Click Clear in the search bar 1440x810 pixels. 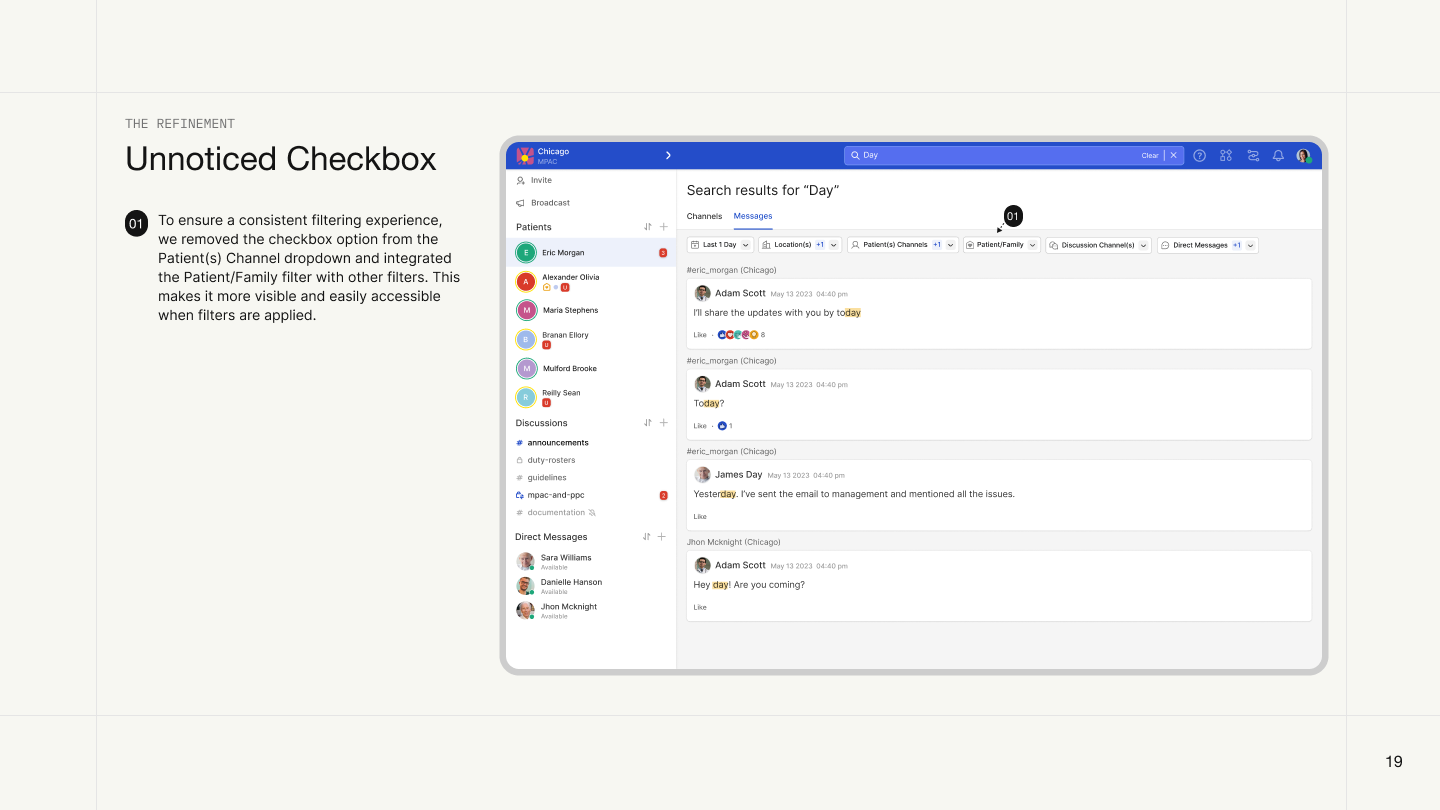pos(1150,156)
